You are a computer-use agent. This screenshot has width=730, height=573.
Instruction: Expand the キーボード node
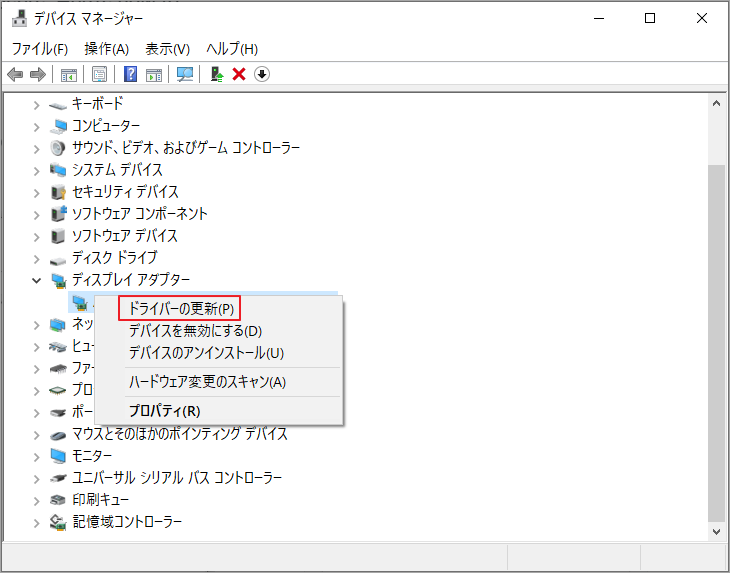tap(36, 105)
